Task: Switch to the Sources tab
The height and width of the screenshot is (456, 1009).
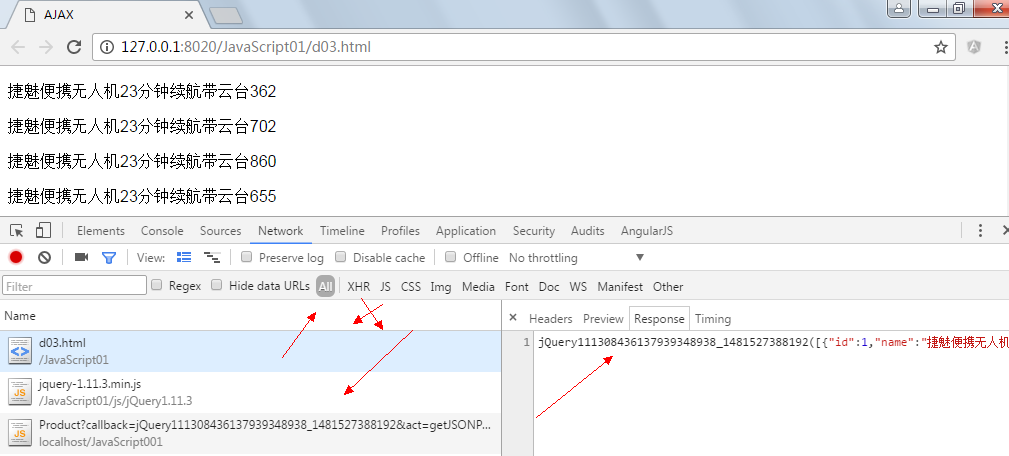Action: pyautogui.click(x=220, y=230)
